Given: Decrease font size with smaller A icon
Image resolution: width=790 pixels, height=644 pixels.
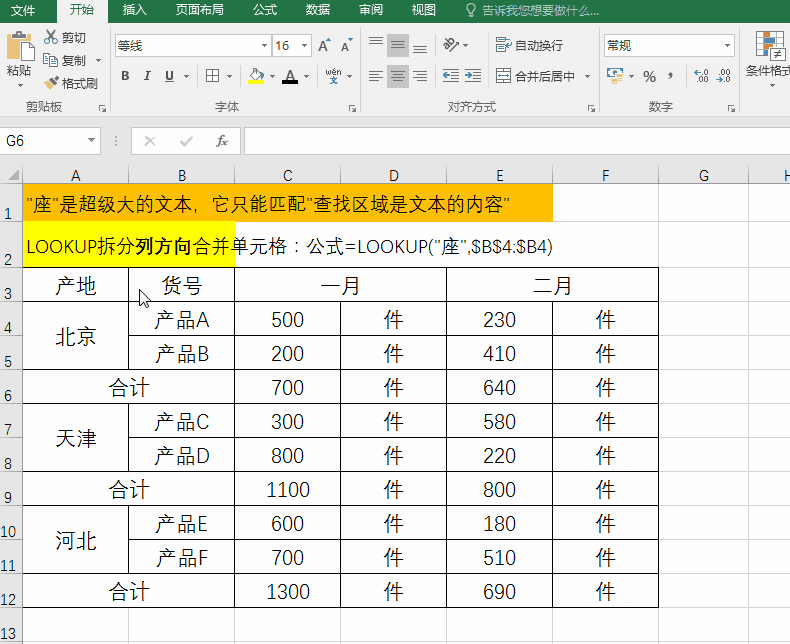Looking at the screenshot, I should coord(347,45).
